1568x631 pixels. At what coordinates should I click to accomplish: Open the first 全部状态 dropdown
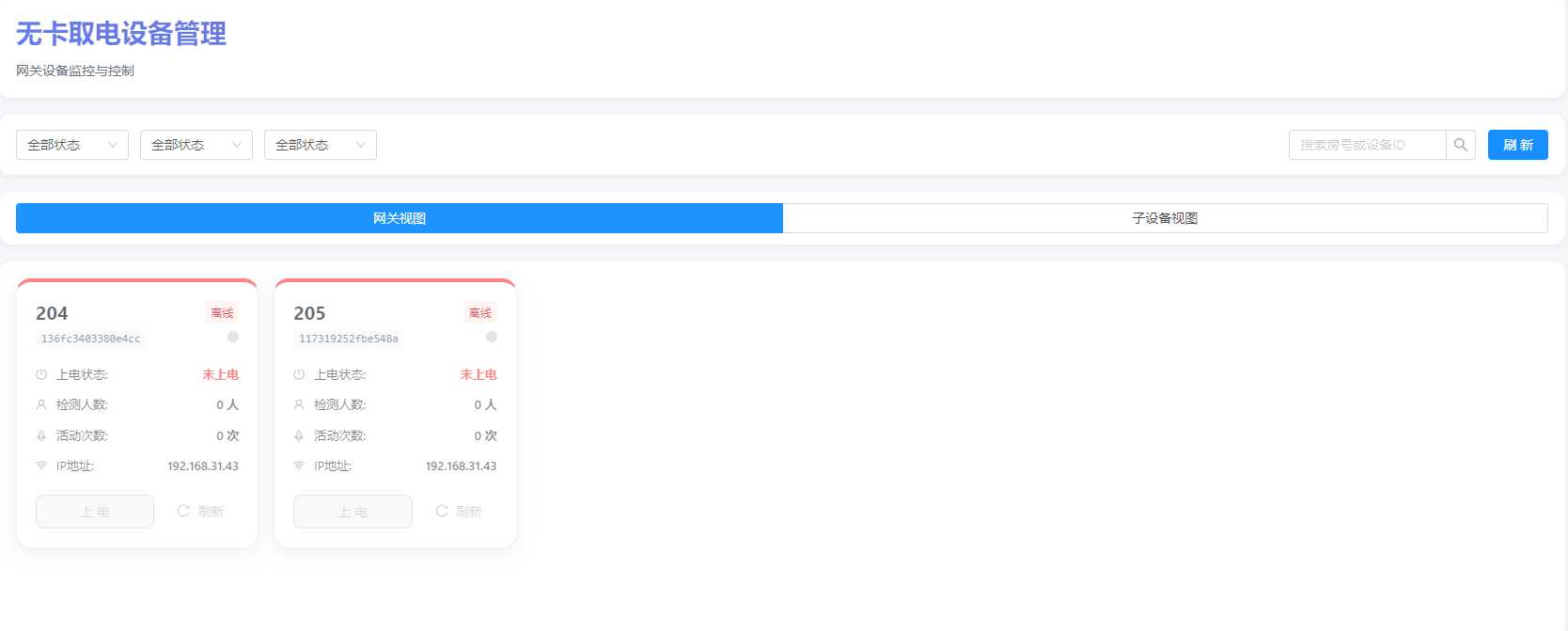(72, 145)
